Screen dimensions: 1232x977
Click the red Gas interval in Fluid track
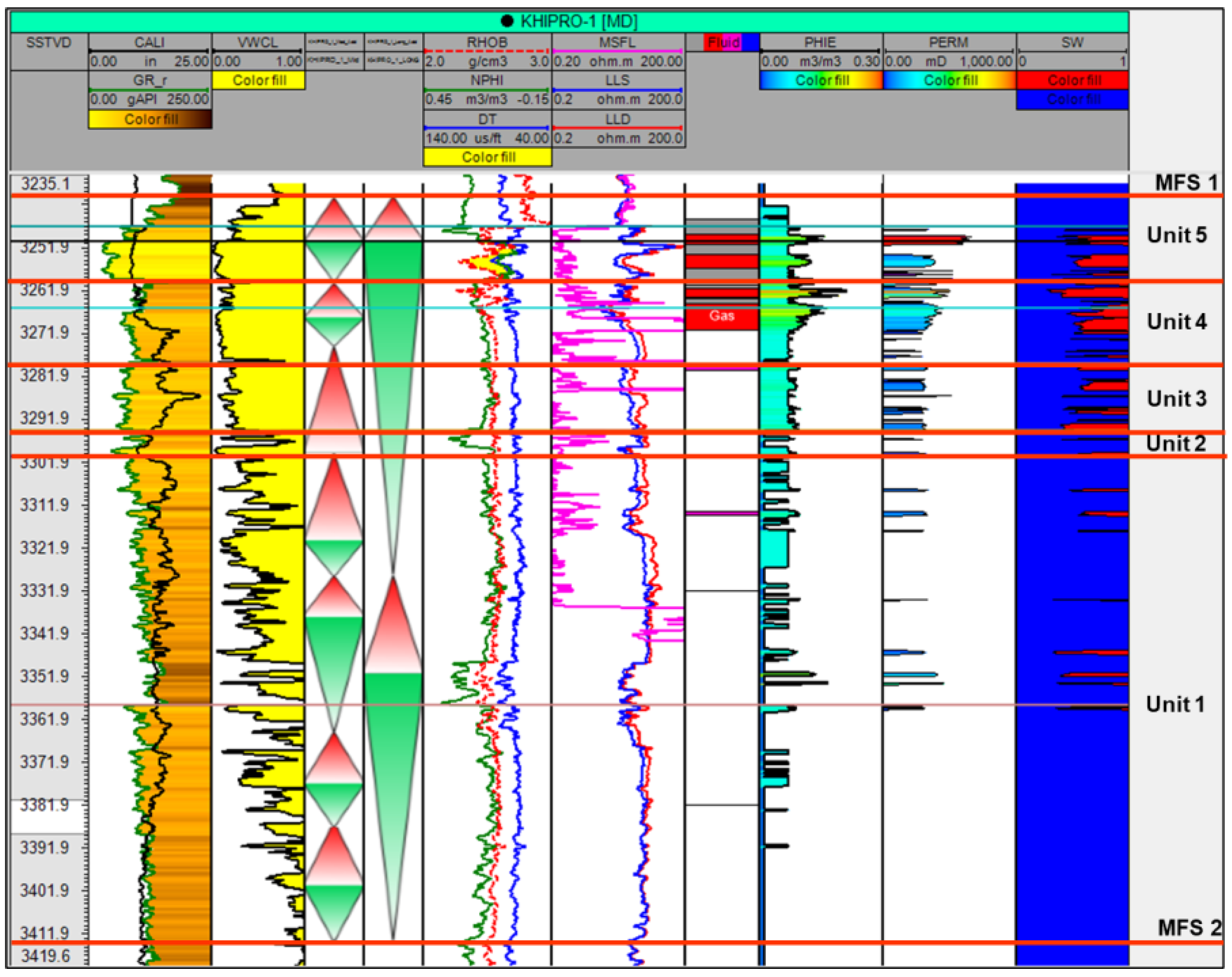722,318
